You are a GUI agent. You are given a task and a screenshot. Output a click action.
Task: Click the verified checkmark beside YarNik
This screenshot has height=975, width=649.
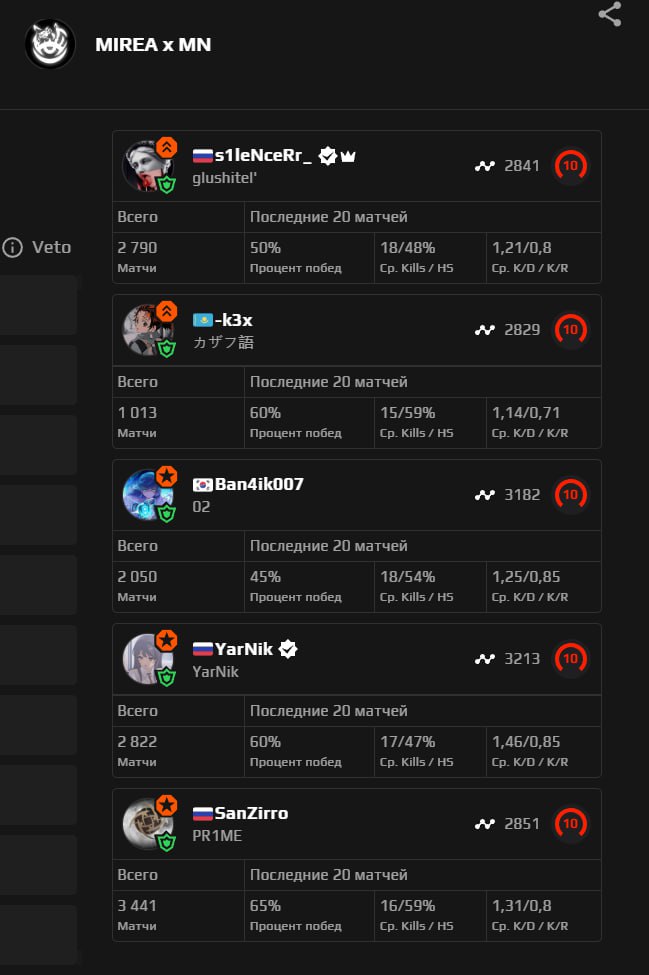pos(288,649)
